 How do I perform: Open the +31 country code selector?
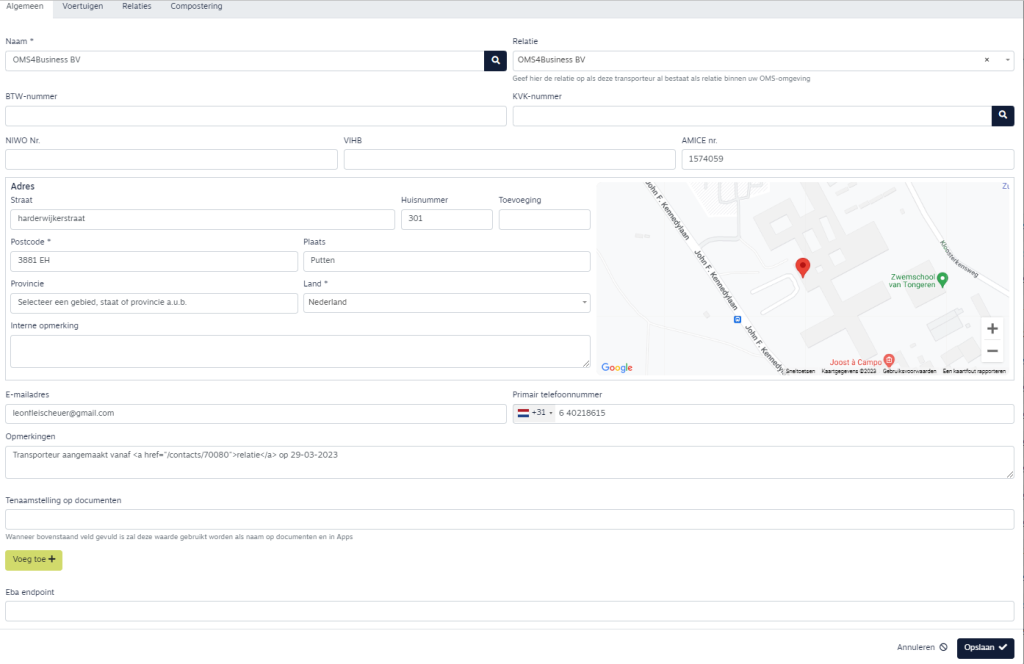point(535,413)
